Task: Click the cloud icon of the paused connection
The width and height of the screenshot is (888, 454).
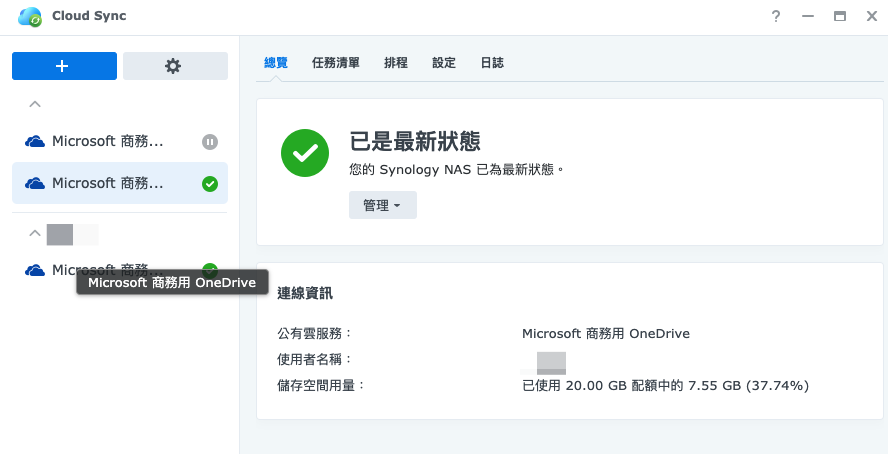Action: pos(35,142)
